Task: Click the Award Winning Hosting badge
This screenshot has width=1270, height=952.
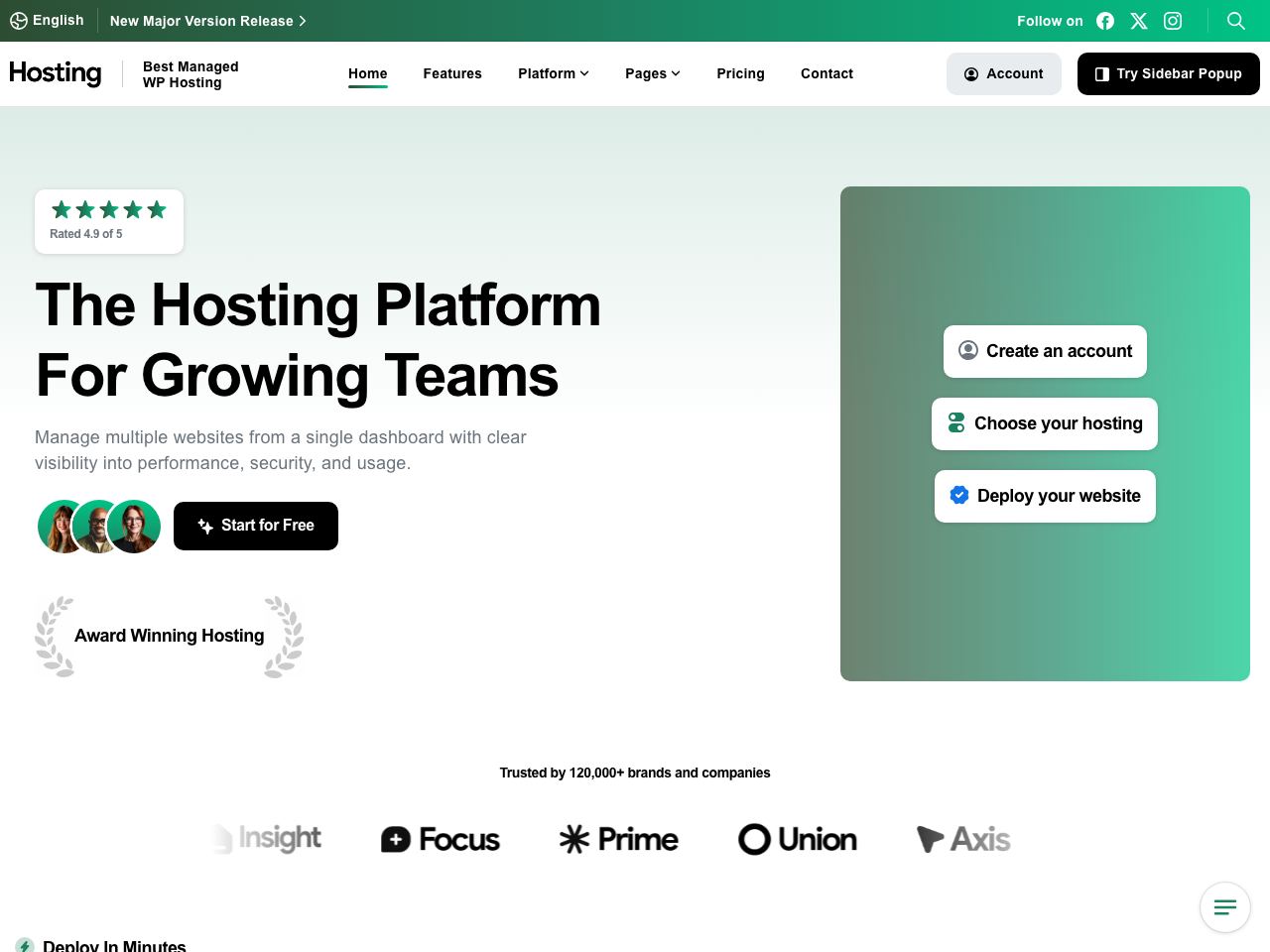Action: click(x=170, y=636)
